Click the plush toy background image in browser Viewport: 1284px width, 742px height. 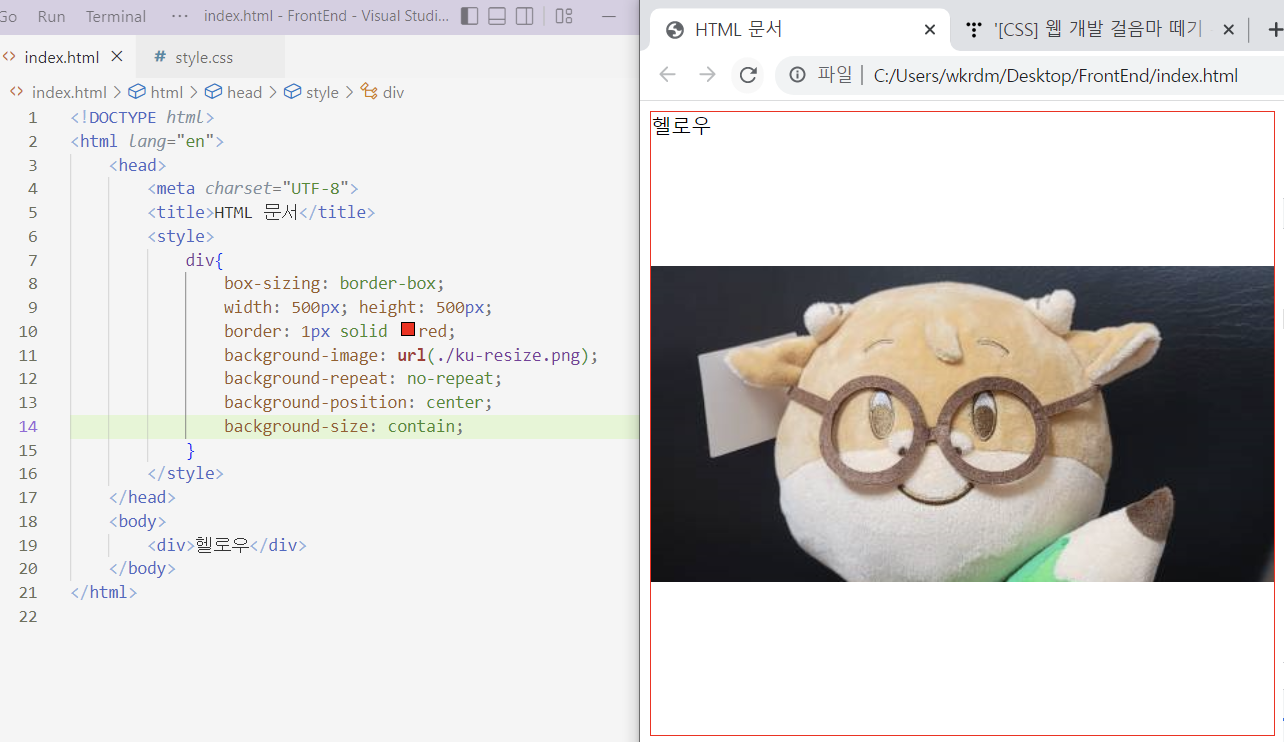(x=962, y=424)
